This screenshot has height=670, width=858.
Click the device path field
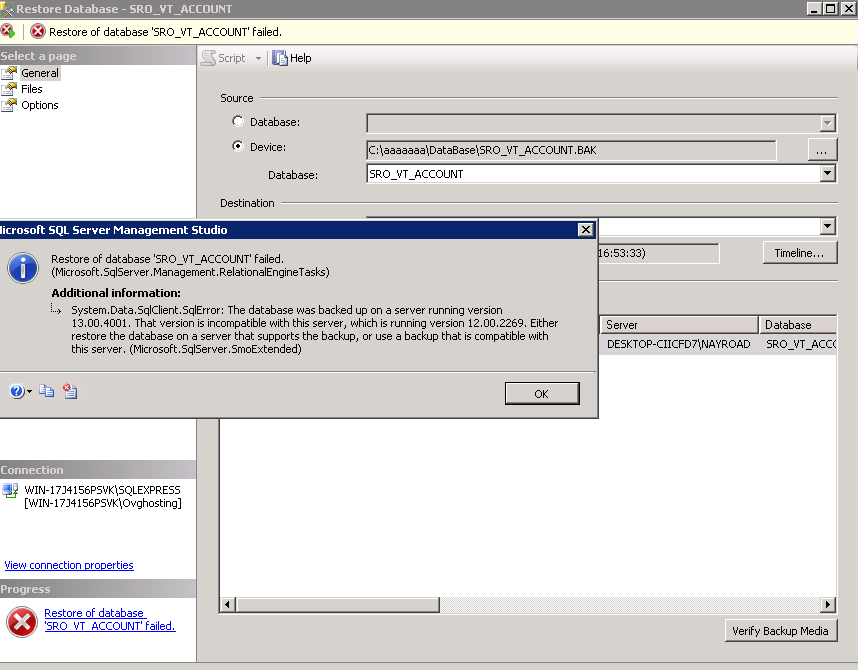point(571,150)
